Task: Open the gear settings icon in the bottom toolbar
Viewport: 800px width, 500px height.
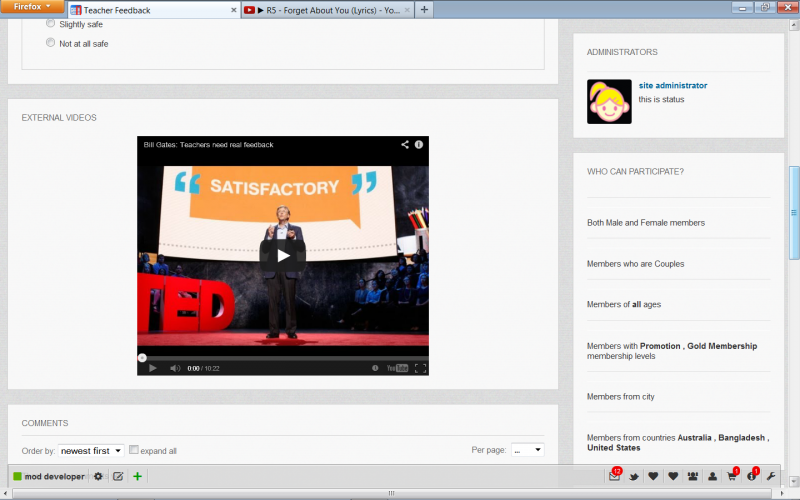Action: tap(98, 476)
